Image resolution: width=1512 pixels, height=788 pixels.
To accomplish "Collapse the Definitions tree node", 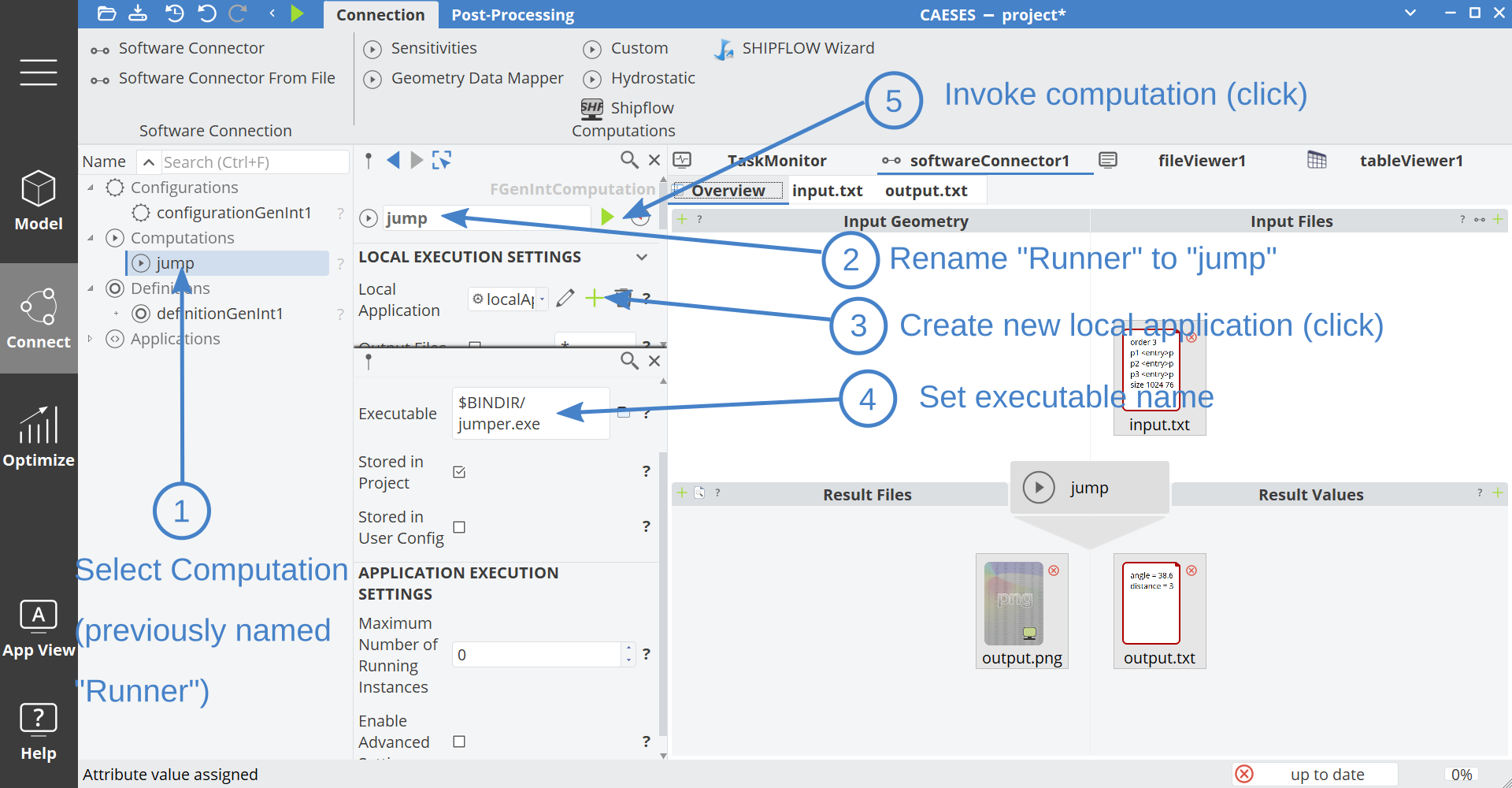I will click(x=91, y=288).
